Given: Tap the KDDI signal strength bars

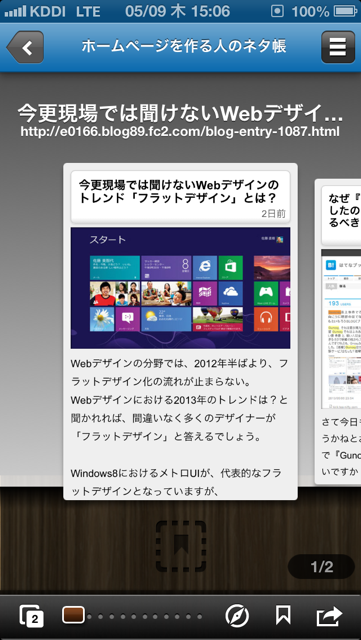Looking at the screenshot, I should tap(15, 11).
